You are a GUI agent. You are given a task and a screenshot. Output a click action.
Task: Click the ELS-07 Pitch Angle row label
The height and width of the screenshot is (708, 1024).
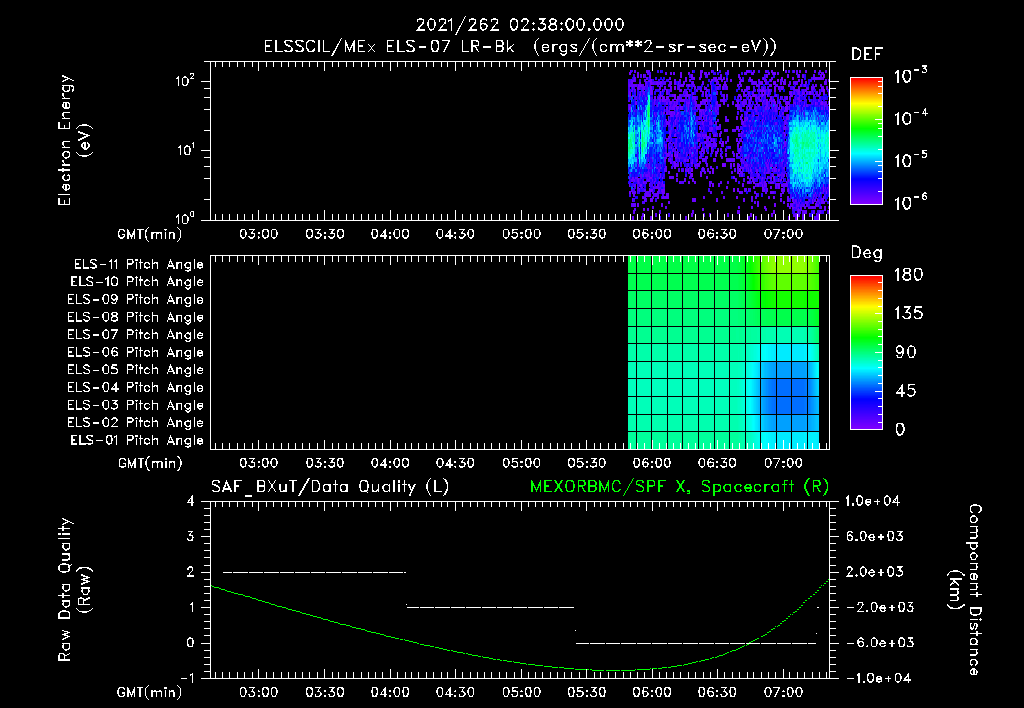click(135, 335)
